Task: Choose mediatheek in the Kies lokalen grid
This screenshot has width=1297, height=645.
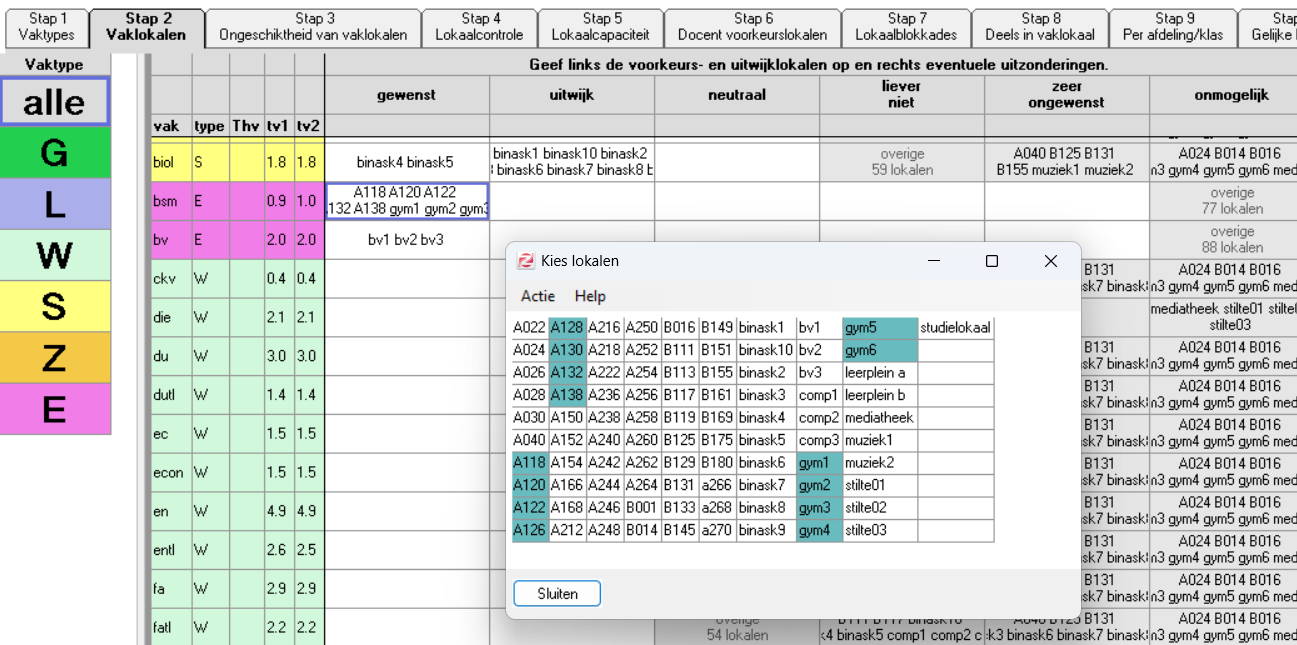Action: tap(880, 418)
